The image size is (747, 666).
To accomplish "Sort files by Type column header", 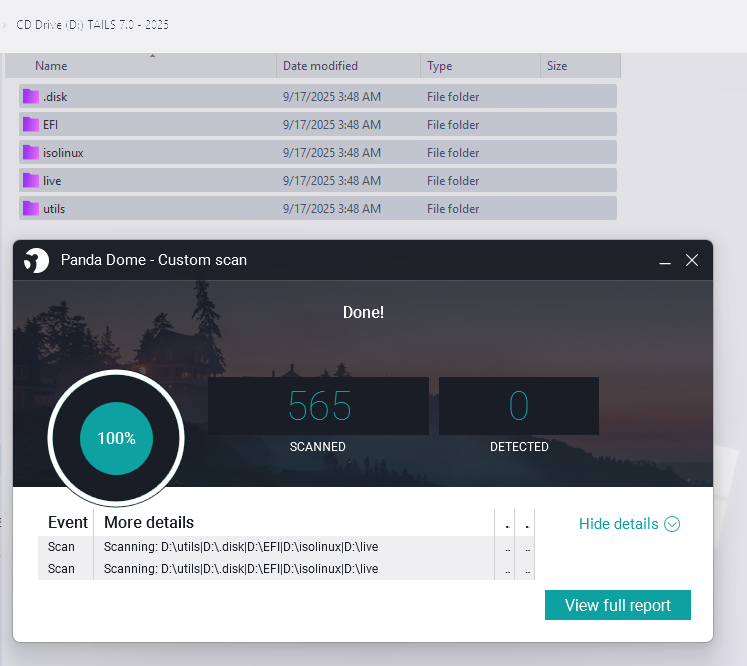I will (480, 66).
